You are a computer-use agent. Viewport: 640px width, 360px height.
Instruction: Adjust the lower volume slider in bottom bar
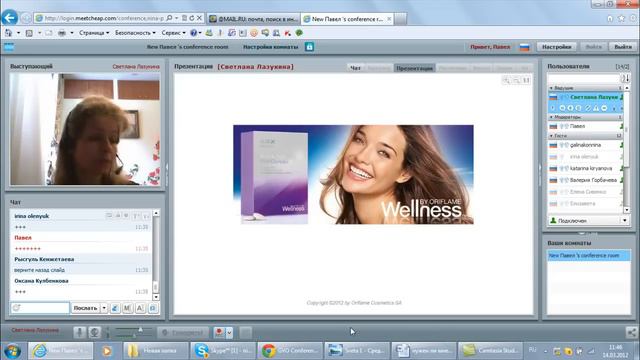[x=133, y=336]
